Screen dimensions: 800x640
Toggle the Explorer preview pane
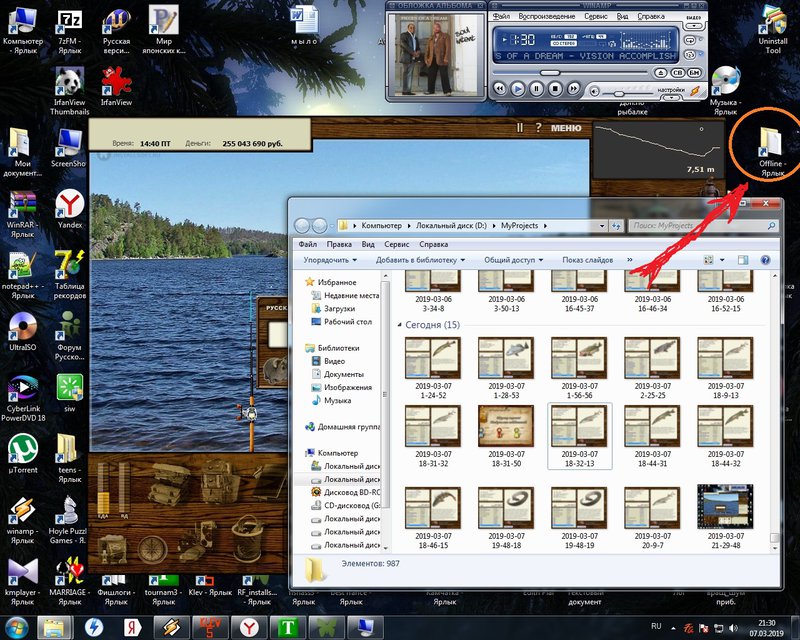pos(743,260)
